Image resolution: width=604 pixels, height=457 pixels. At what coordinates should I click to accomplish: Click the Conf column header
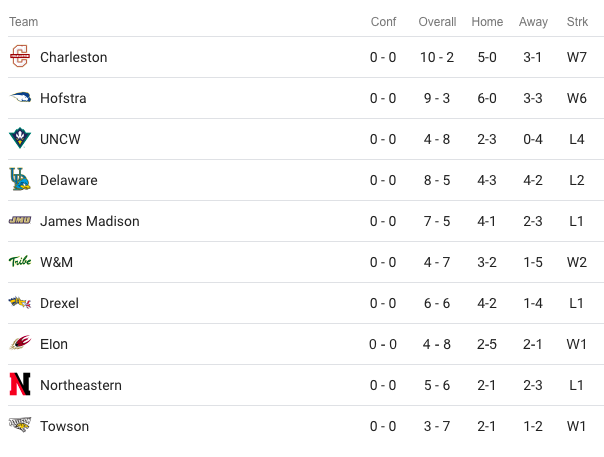pyautogui.click(x=383, y=22)
